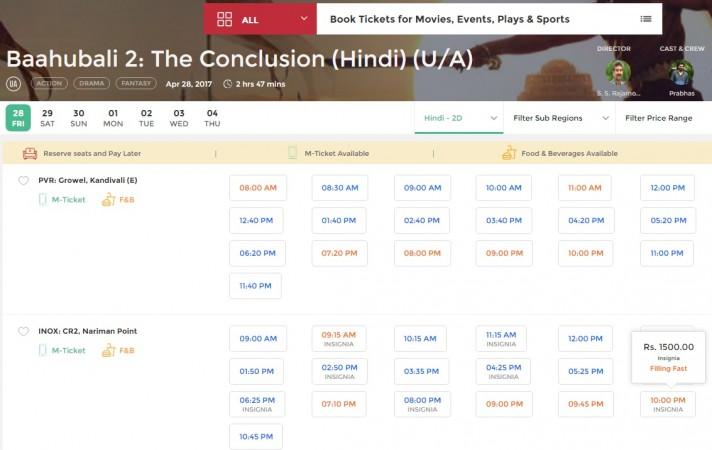The image size is (712, 450).
Task: Click F&B icon under PVR Growel
Action: tap(109, 199)
